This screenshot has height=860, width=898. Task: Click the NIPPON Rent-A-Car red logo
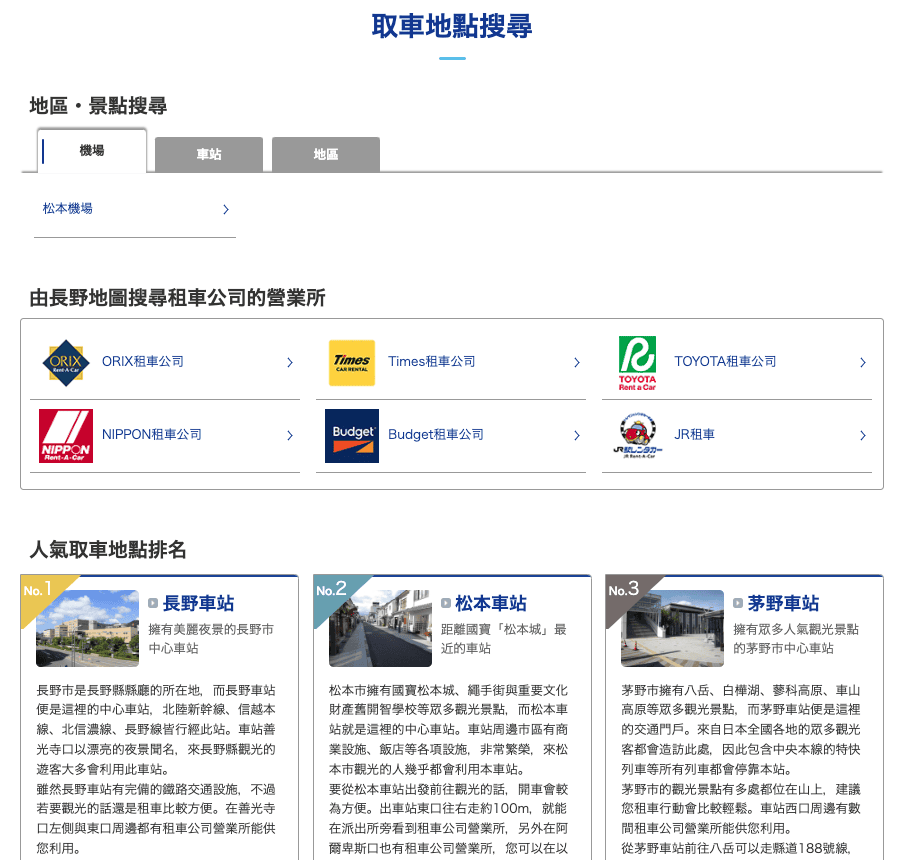pyautogui.click(x=66, y=436)
